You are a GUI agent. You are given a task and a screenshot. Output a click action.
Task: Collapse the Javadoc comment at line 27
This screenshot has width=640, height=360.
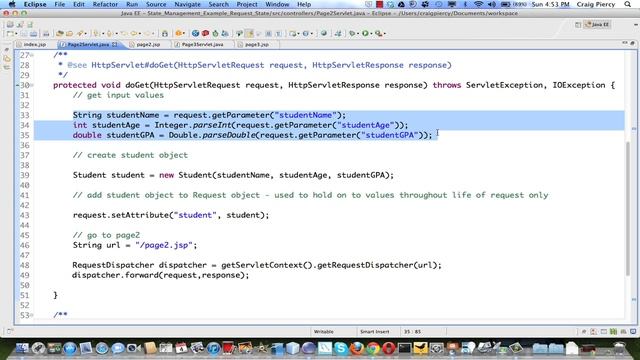point(32,55)
